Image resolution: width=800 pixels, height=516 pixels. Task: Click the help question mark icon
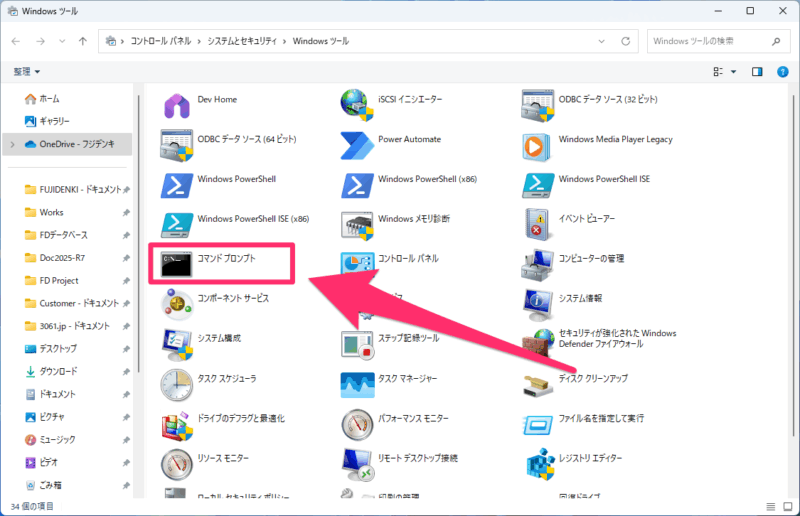783,72
